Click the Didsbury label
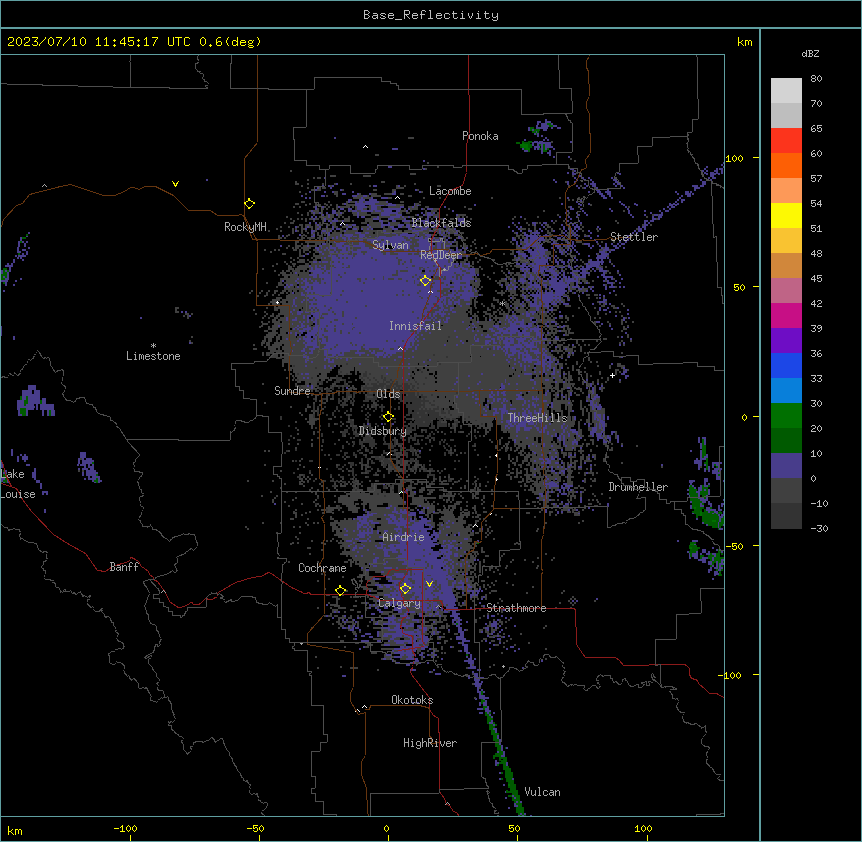This screenshot has width=862, height=842. point(383,431)
